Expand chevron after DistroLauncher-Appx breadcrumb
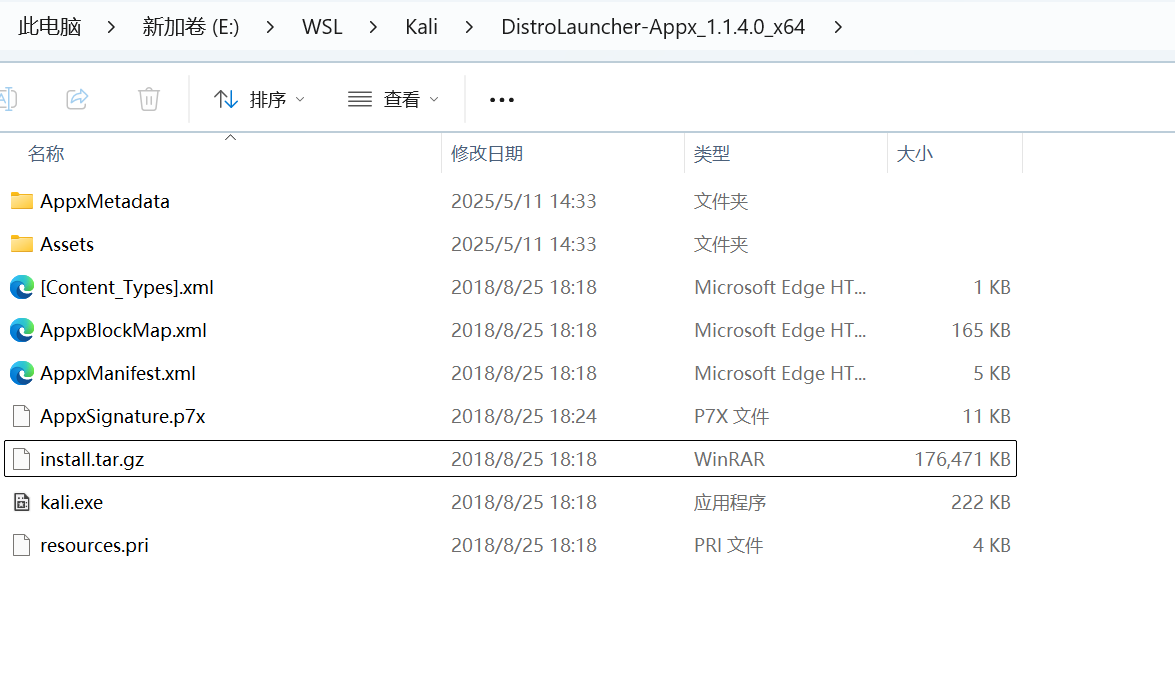Viewport: 1175px width, 687px height. (838, 27)
